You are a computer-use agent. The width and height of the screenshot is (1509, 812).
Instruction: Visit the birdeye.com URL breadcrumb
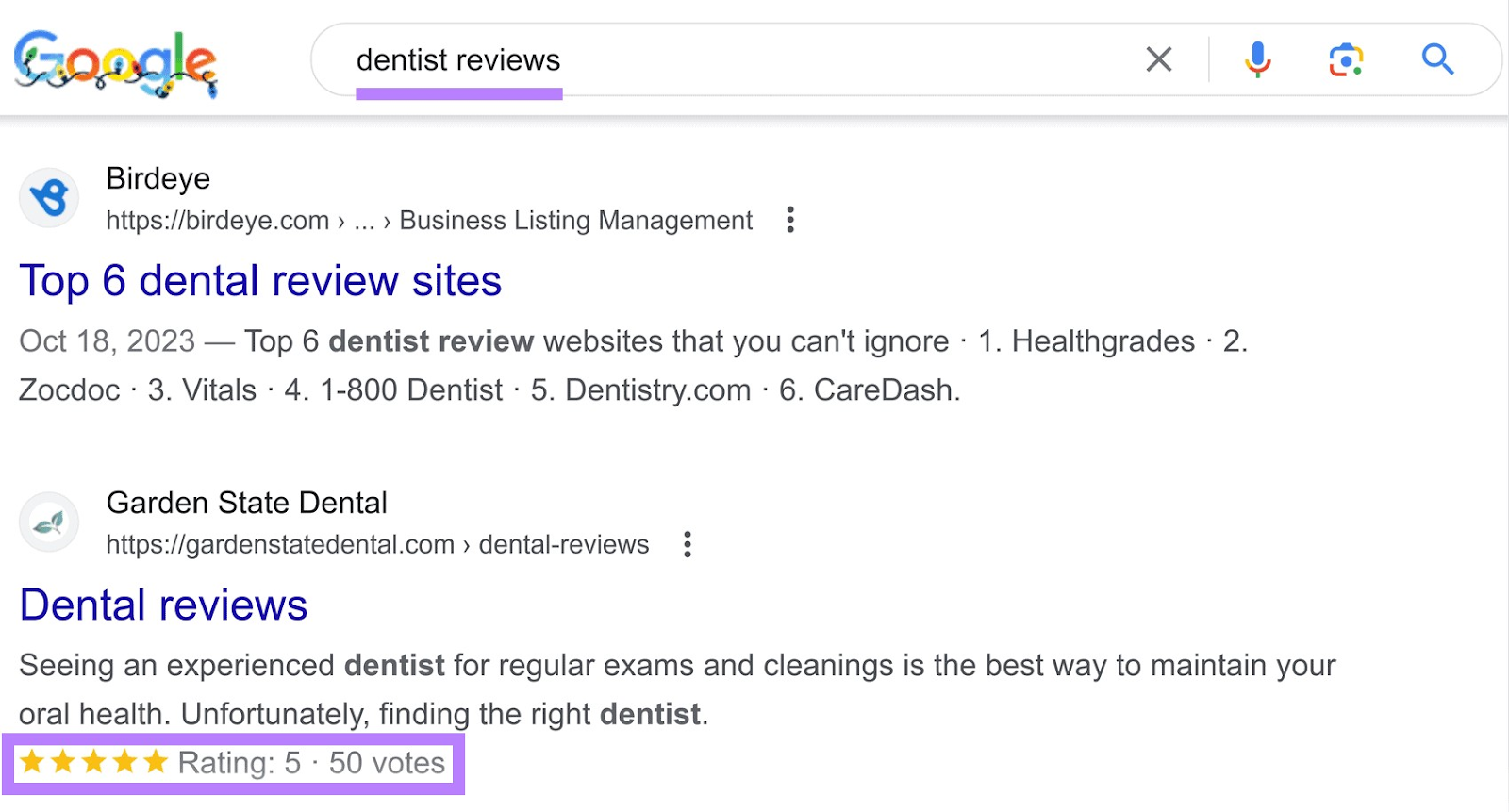(215, 221)
